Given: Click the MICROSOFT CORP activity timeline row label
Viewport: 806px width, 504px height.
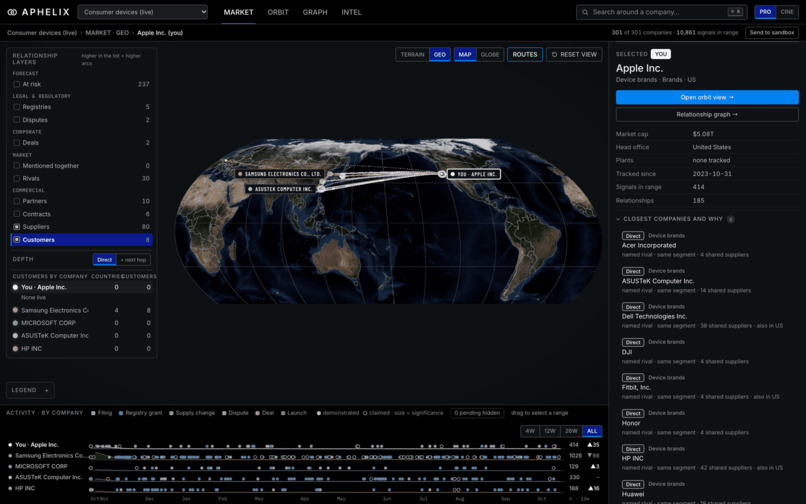Looking at the screenshot, I should tap(41, 466).
